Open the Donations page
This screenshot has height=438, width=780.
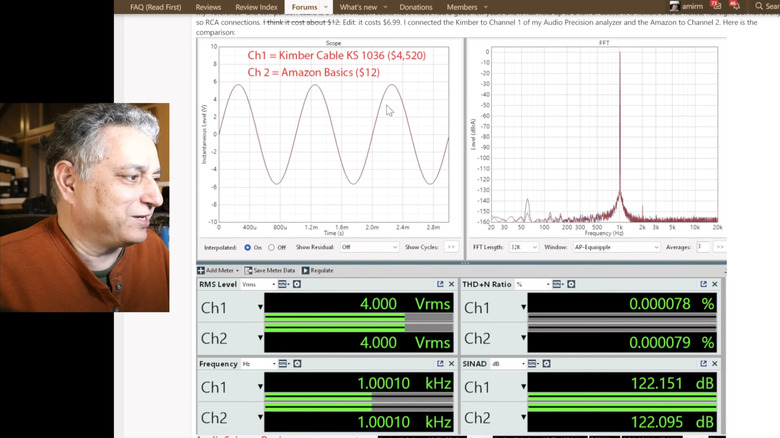[415, 7]
